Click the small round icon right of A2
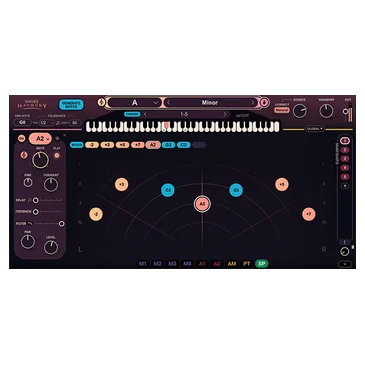This screenshot has height=365, width=365. (57, 138)
